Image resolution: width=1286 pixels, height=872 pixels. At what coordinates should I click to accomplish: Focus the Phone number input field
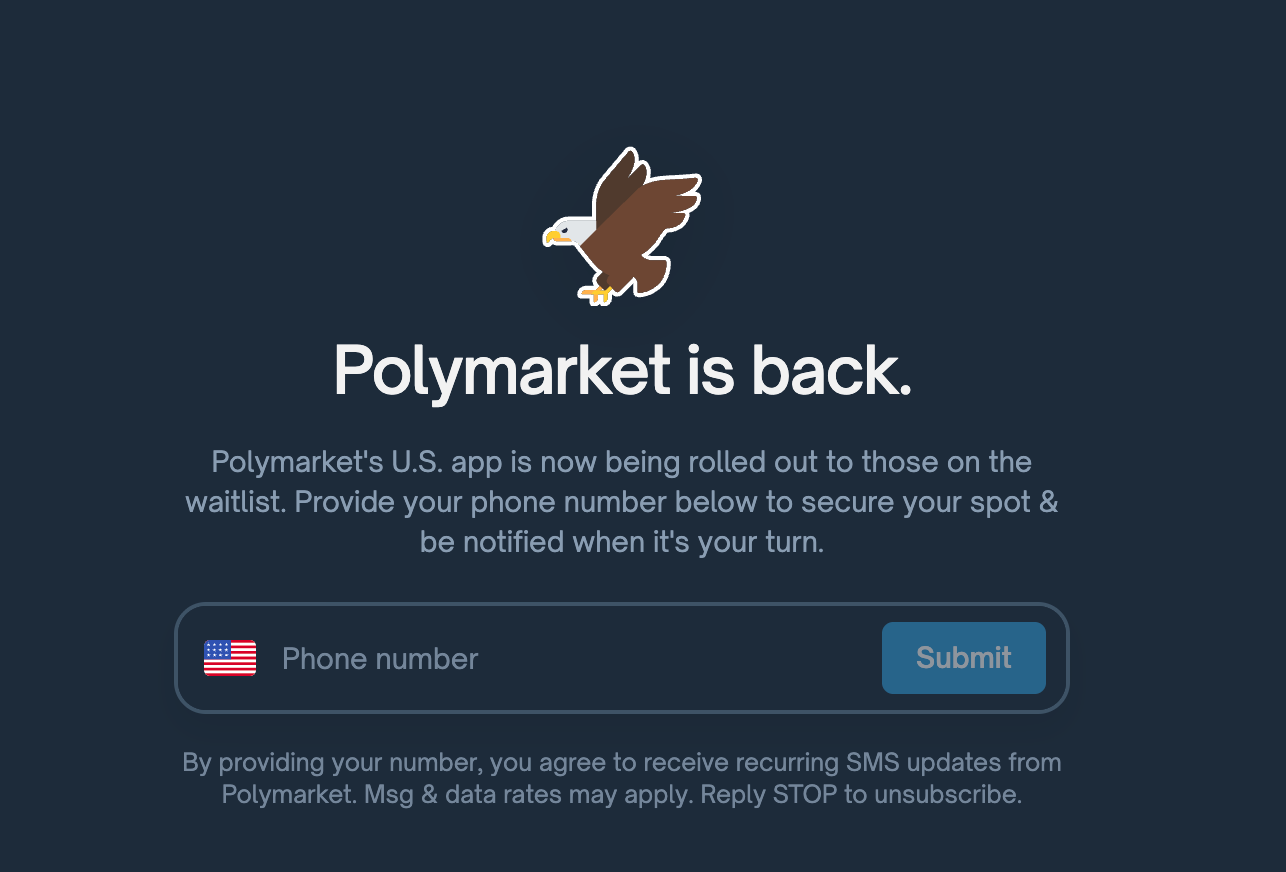tap(570, 658)
